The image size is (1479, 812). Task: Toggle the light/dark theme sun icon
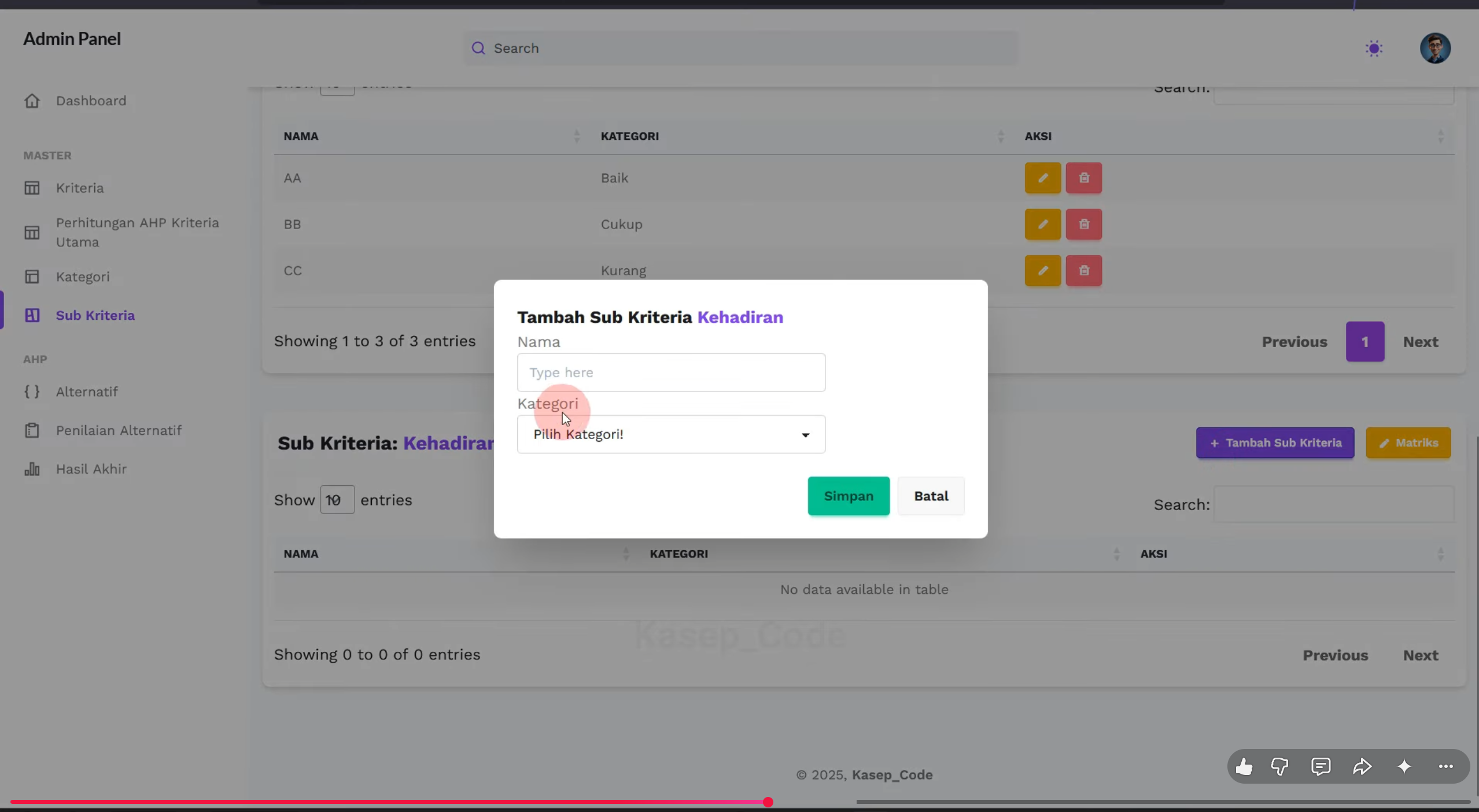click(x=1374, y=48)
